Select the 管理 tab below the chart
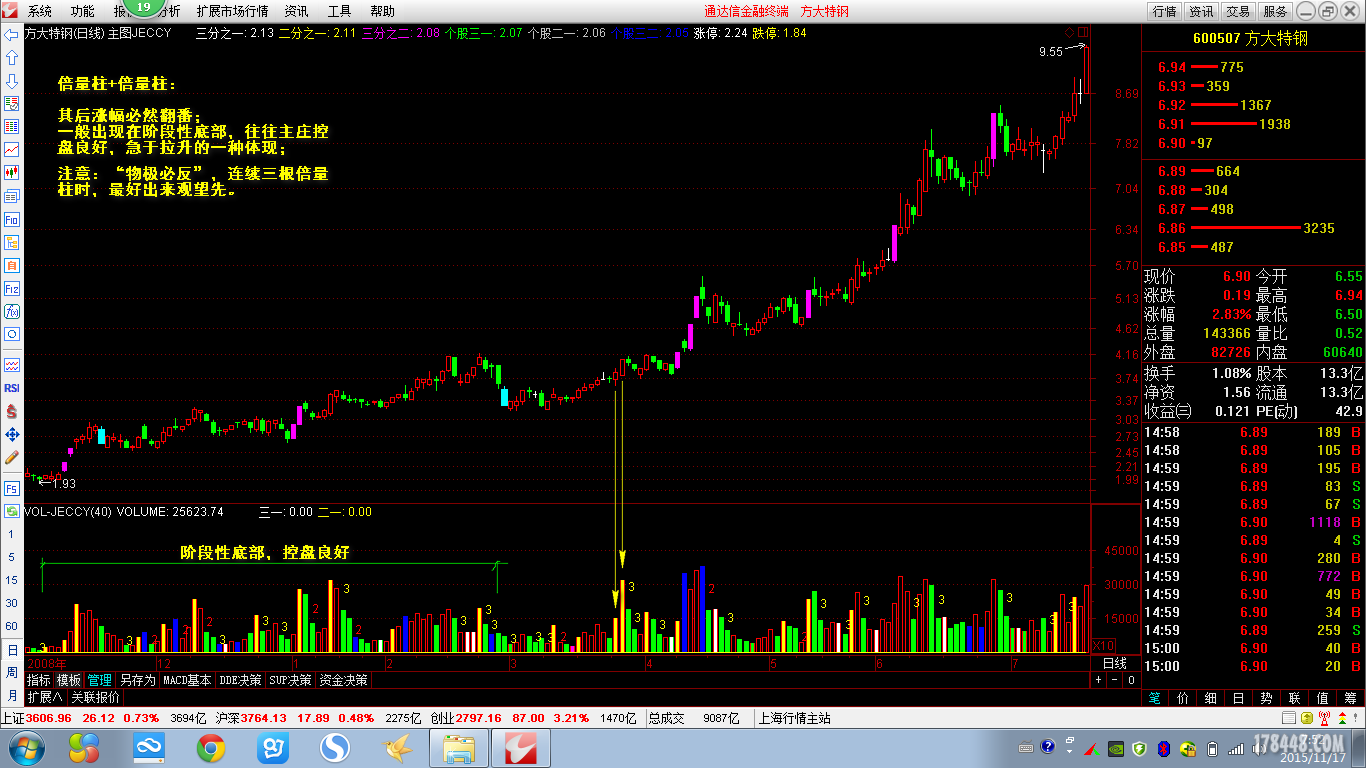This screenshot has width=1366, height=768. click(100, 680)
